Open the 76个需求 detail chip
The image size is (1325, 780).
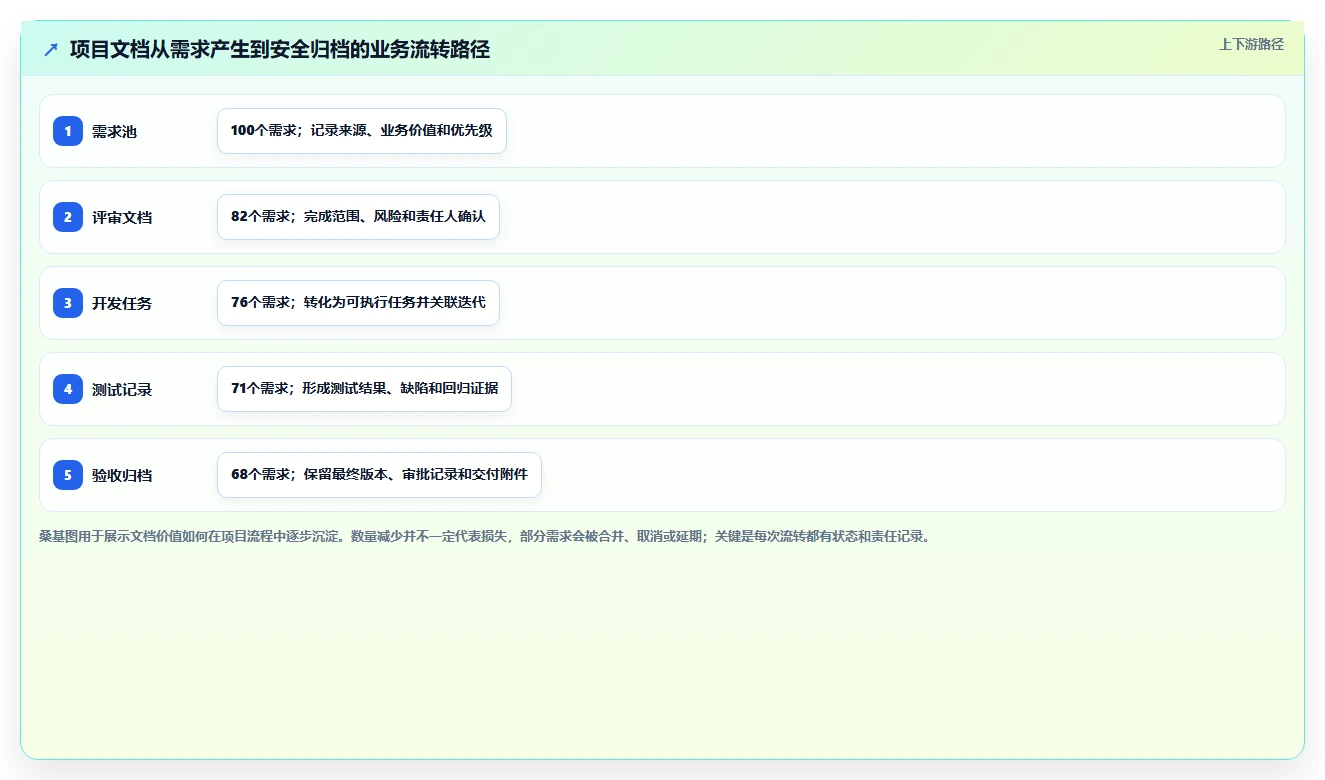(x=358, y=303)
